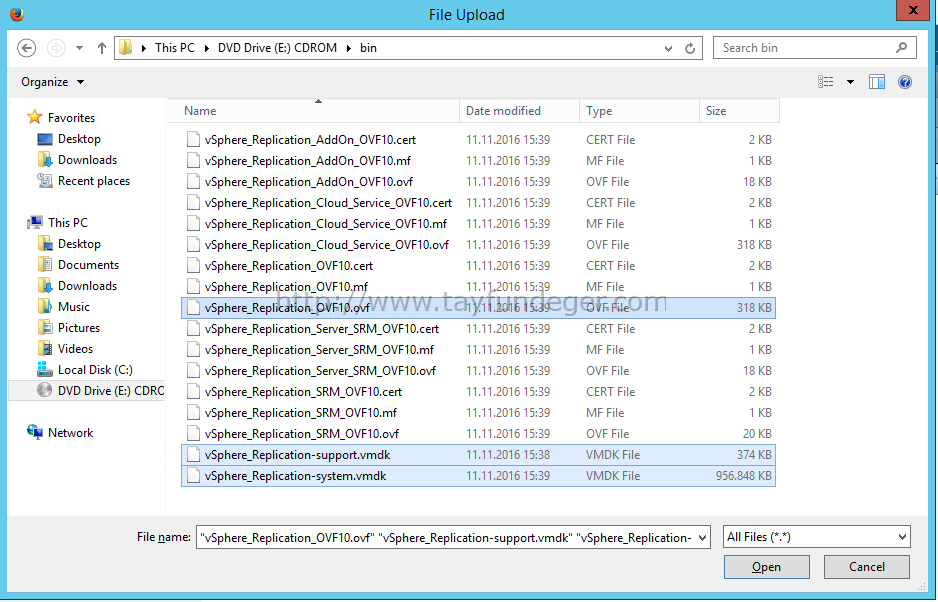Close the File Upload dialog
Image resolution: width=938 pixels, height=602 pixels.
913,10
